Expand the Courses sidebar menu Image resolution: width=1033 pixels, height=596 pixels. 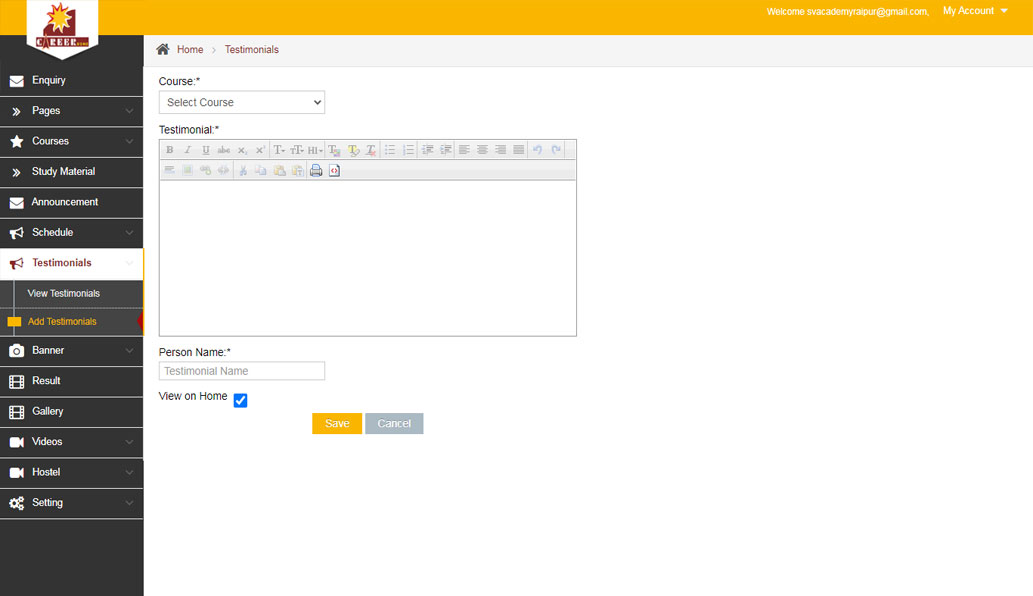71,141
